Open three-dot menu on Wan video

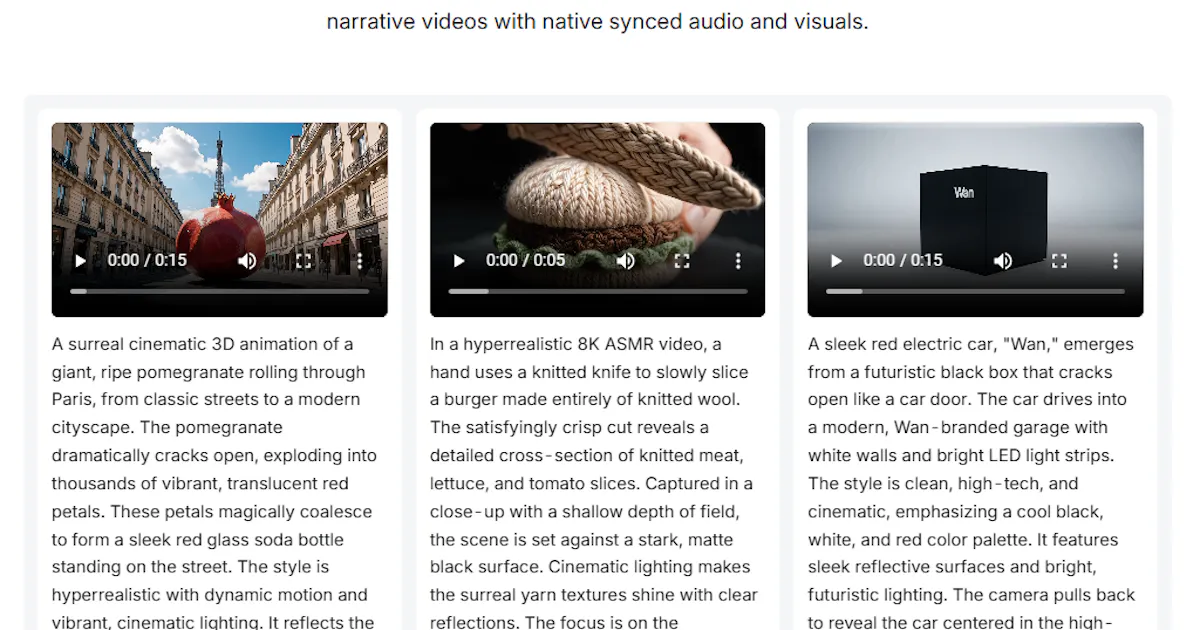[1116, 261]
